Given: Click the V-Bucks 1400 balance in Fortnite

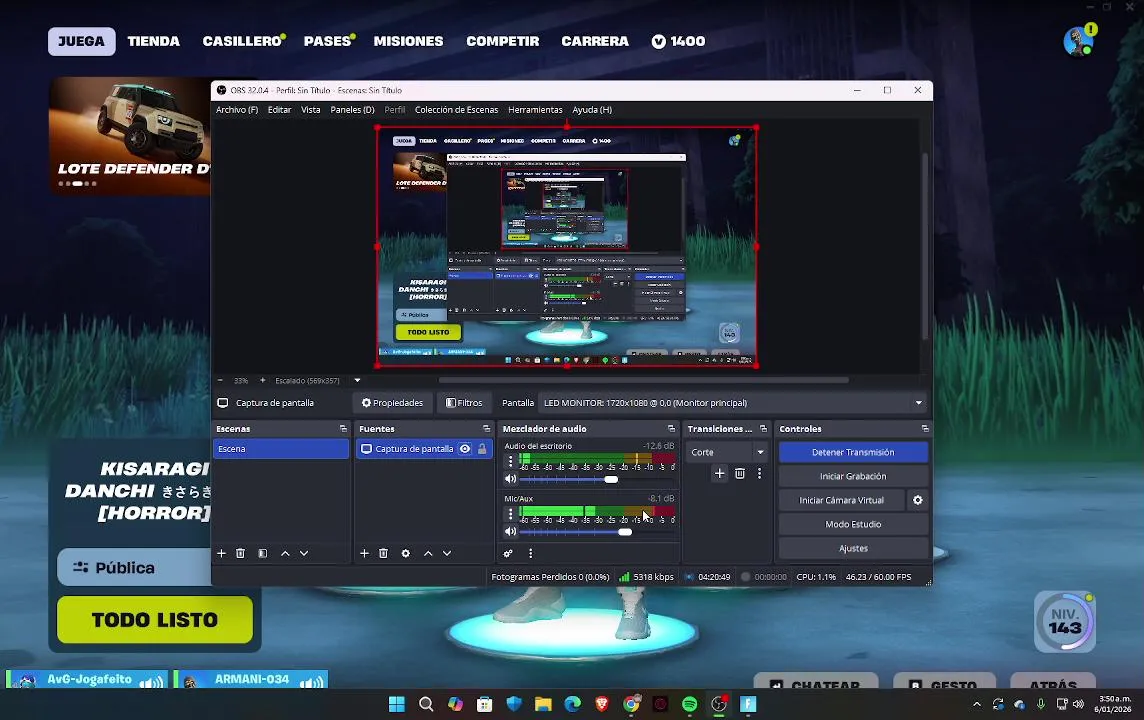Looking at the screenshot, I should coord(679,42).
